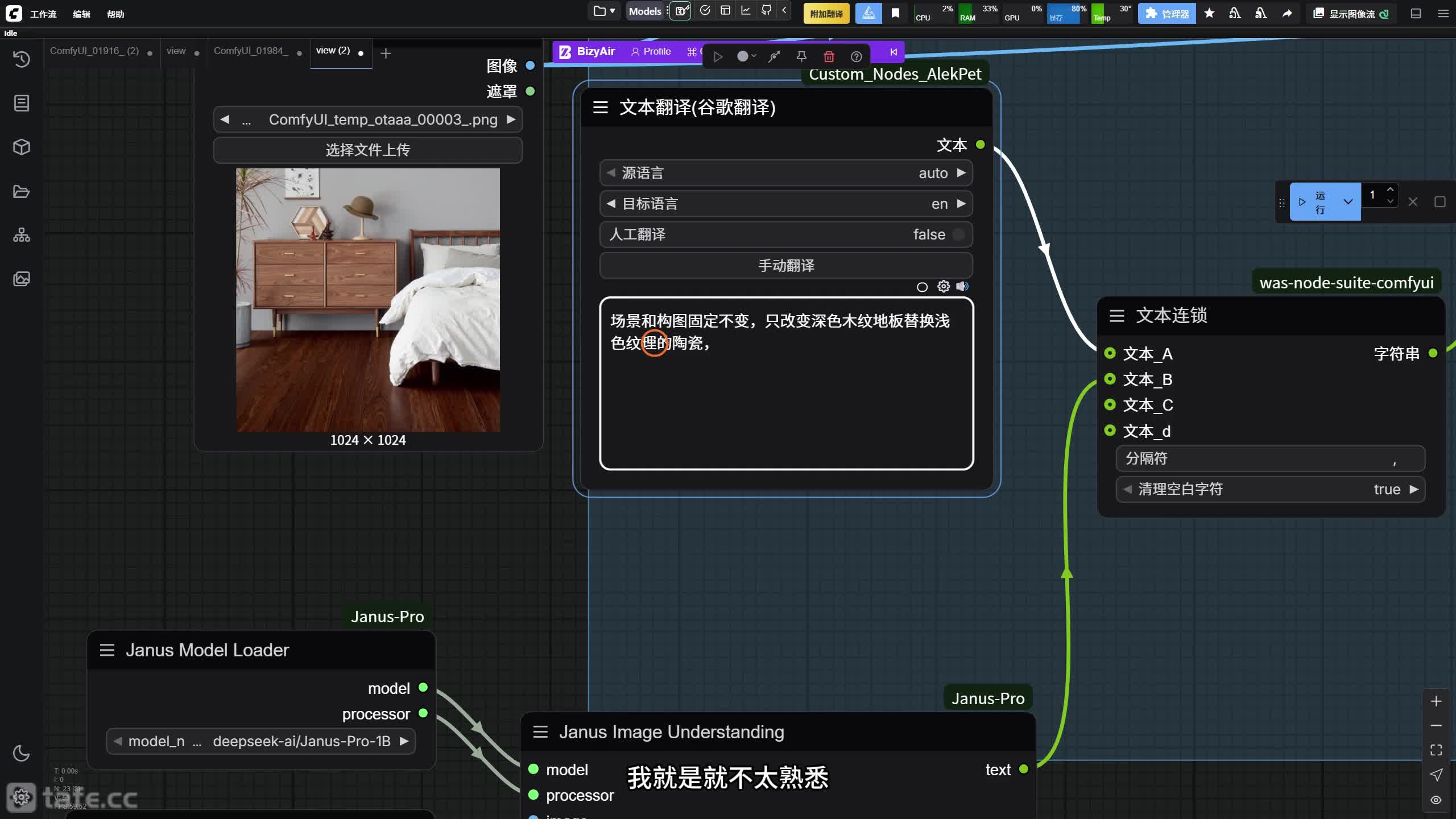
Task: Toggle 清理空白字符 true option
Action: 1271,489
